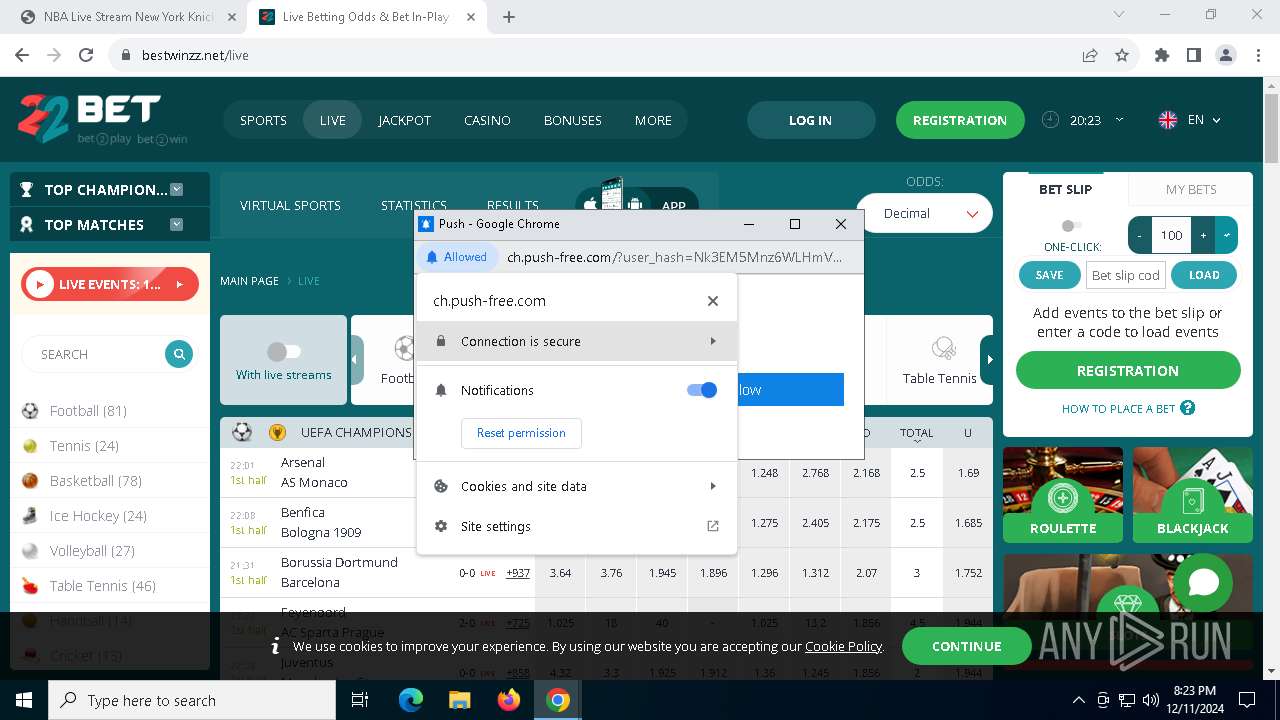Image resolution: width=1280 pixels, height=720 pixels.
Task: Click the Log In button
Action: [810, 120]
